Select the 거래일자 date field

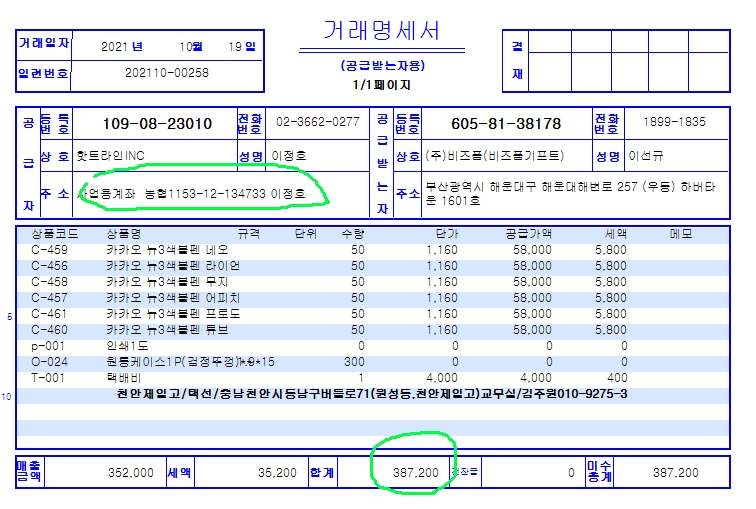178,46
